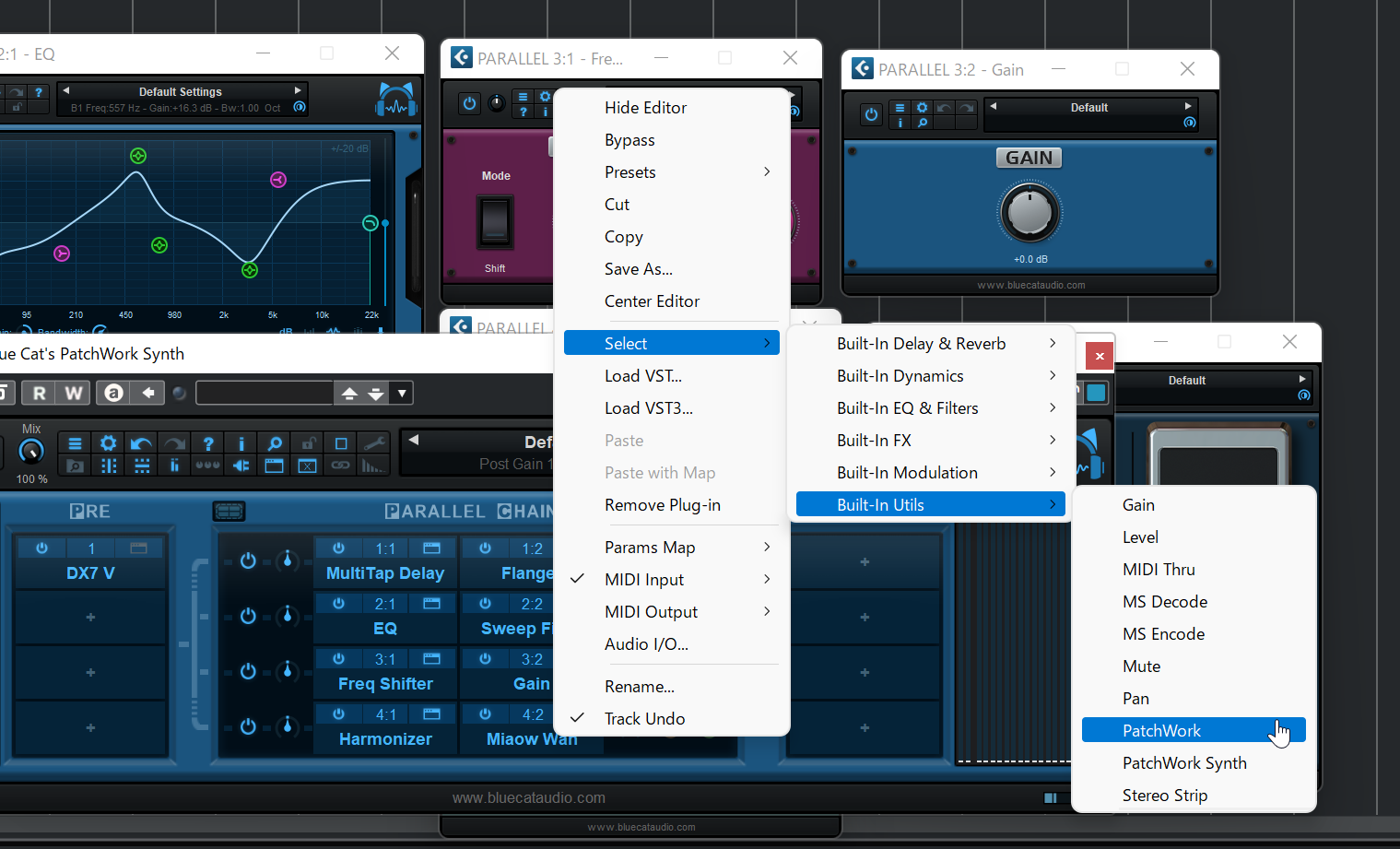Click the left arrow button beside the 'a' button
The height and width of the screenshot is (849, 1400).
[147, 393]
